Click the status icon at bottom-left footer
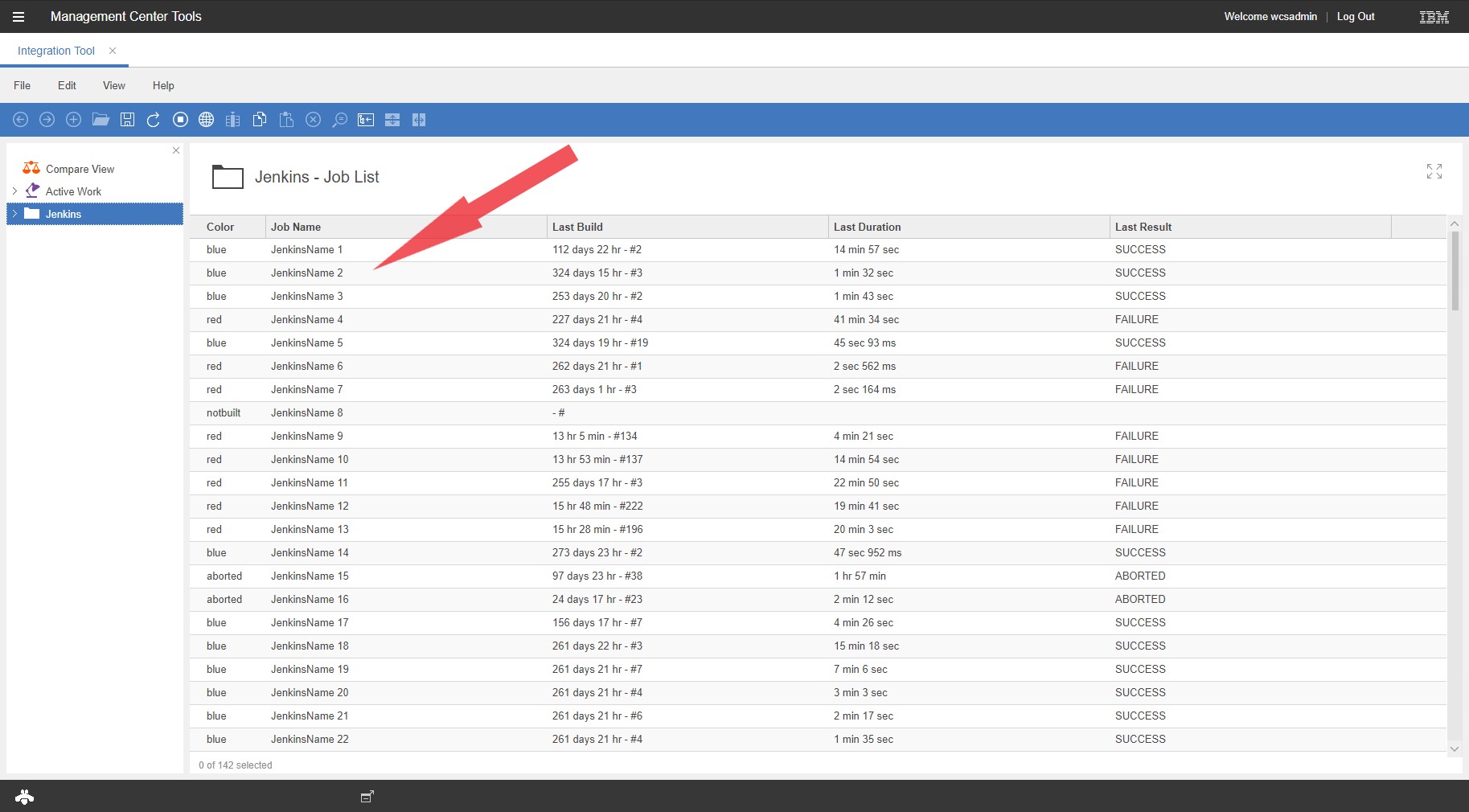Screen dimensions: 1469x812 (x=25, y=797)
